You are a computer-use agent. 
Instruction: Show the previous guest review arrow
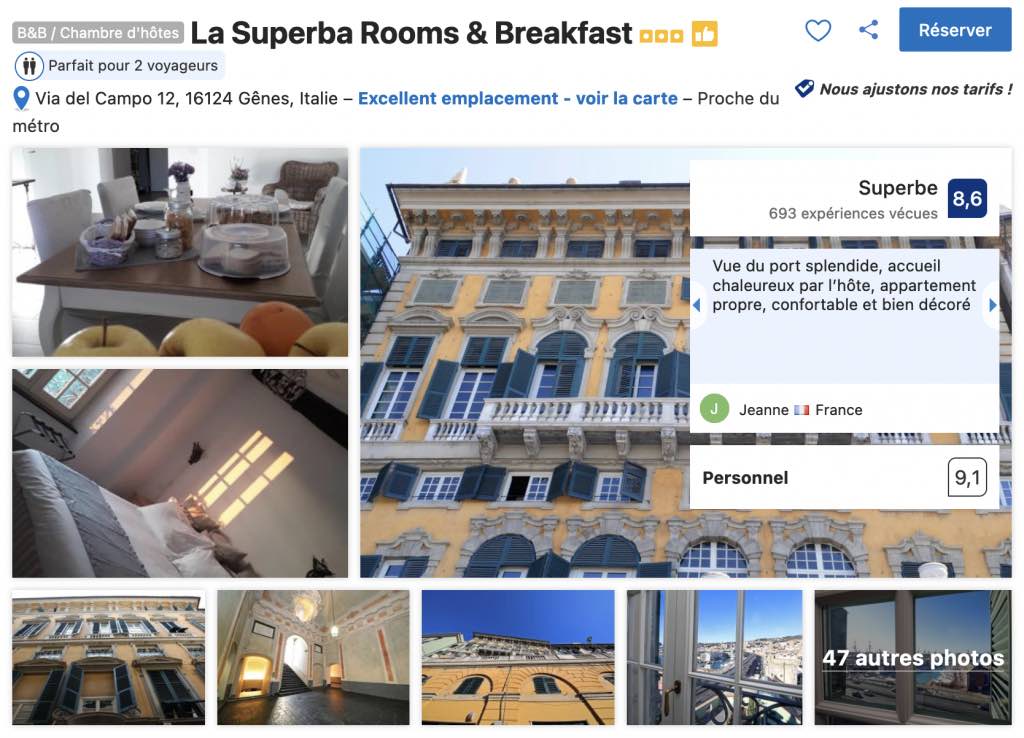(x=697, y=305)
